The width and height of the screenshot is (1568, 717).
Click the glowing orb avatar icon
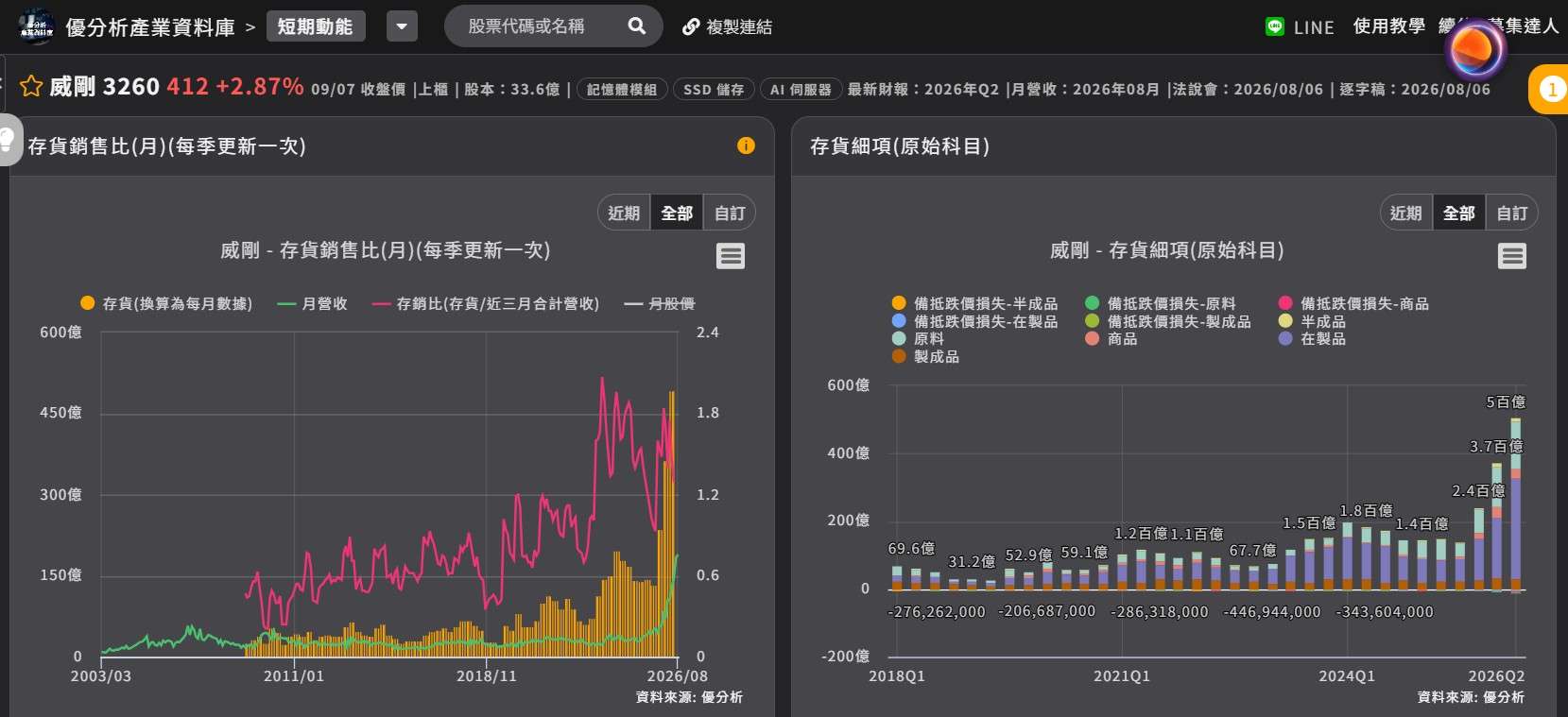click(x=1474, y=48)
